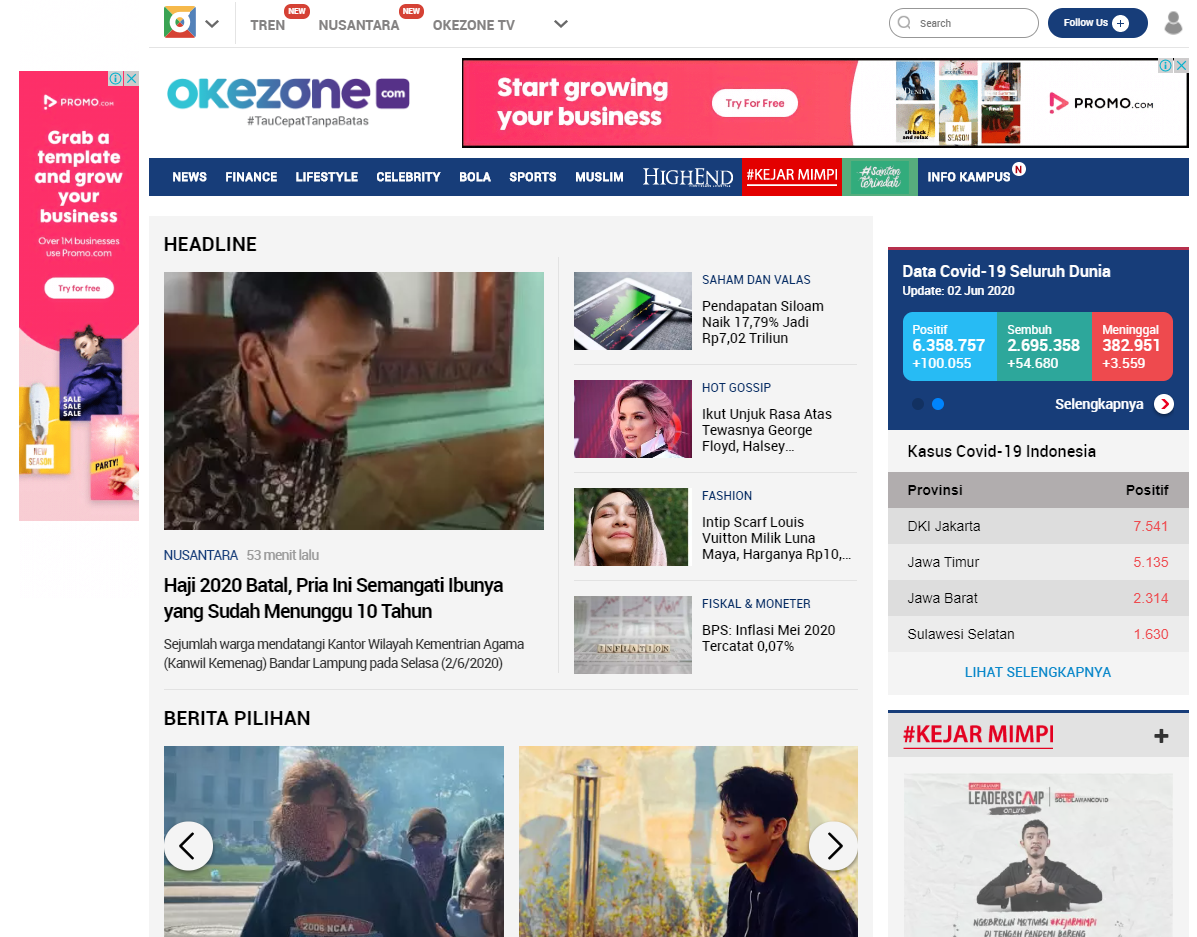
Task: Click the previous arrow on Berita Pilihan carousel
Action: 188,845
